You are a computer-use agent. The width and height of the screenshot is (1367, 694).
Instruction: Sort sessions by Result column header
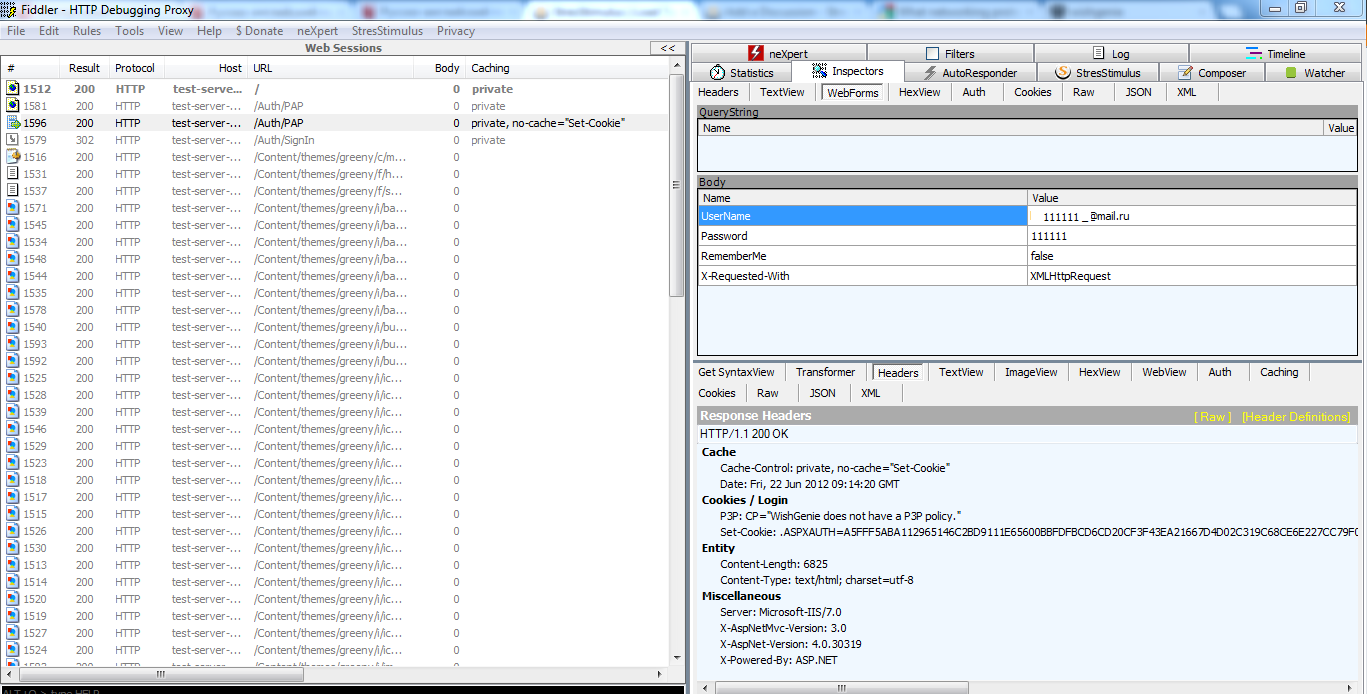(84, 68)
